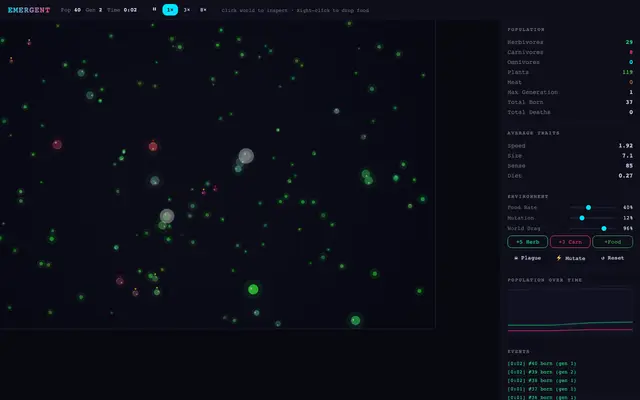Click the average Diet value 0.27

[625, 176]
